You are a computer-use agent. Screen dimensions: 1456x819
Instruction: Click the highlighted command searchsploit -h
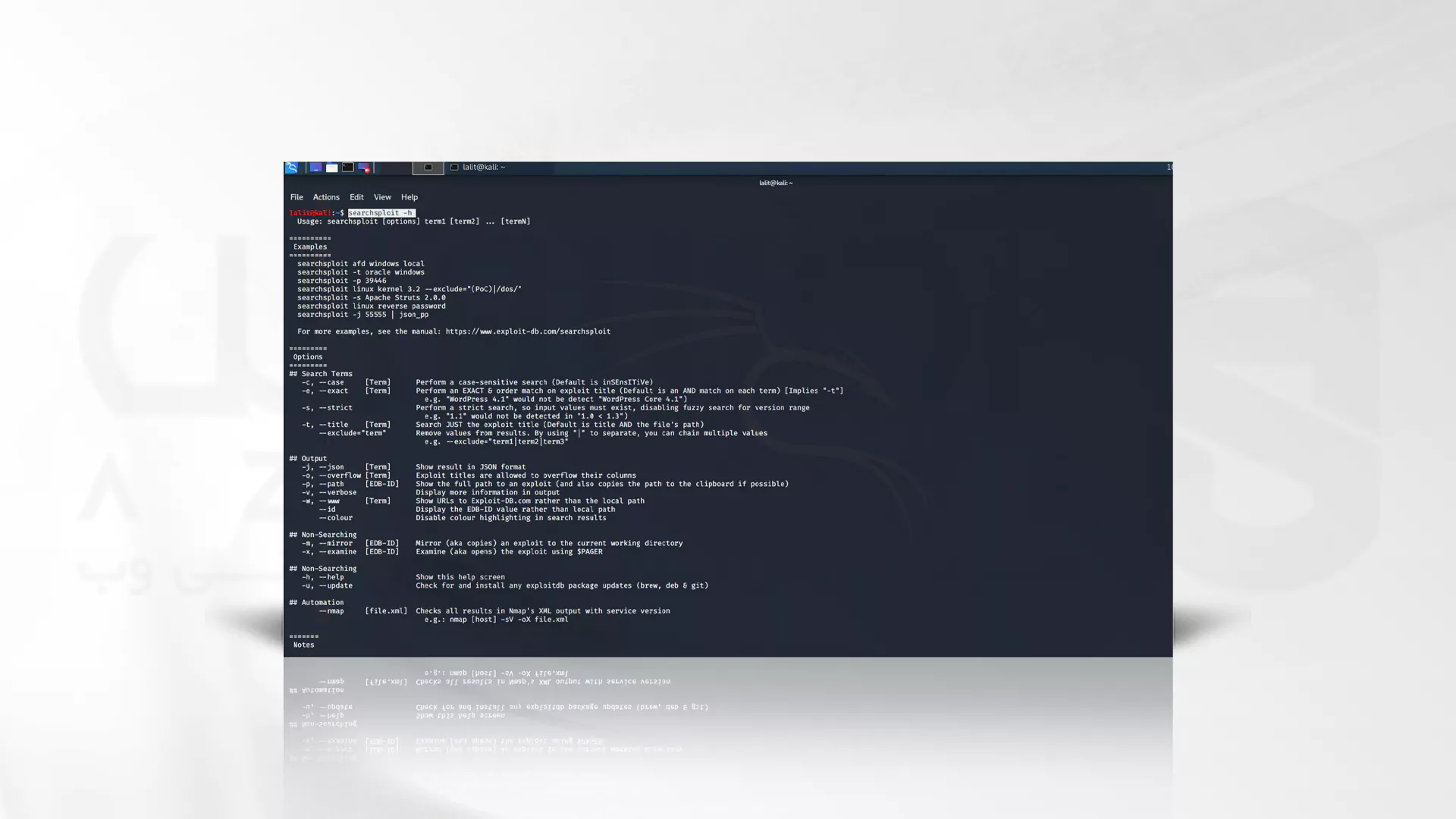point(381,213)
